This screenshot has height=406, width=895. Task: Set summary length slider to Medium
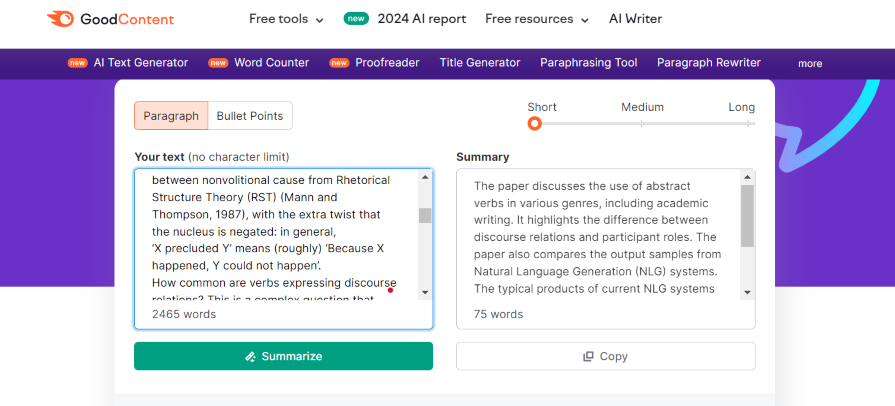point(642,123)
